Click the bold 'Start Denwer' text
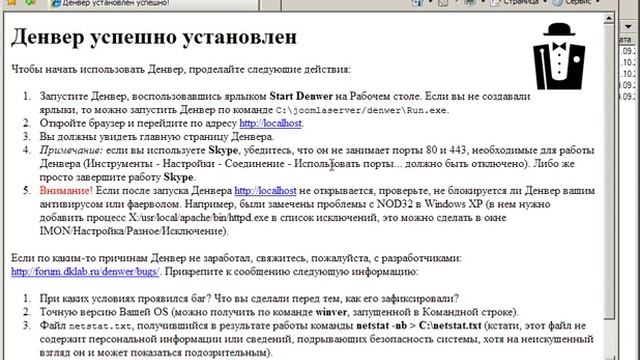The image size is (640, 360). [301, 96]
